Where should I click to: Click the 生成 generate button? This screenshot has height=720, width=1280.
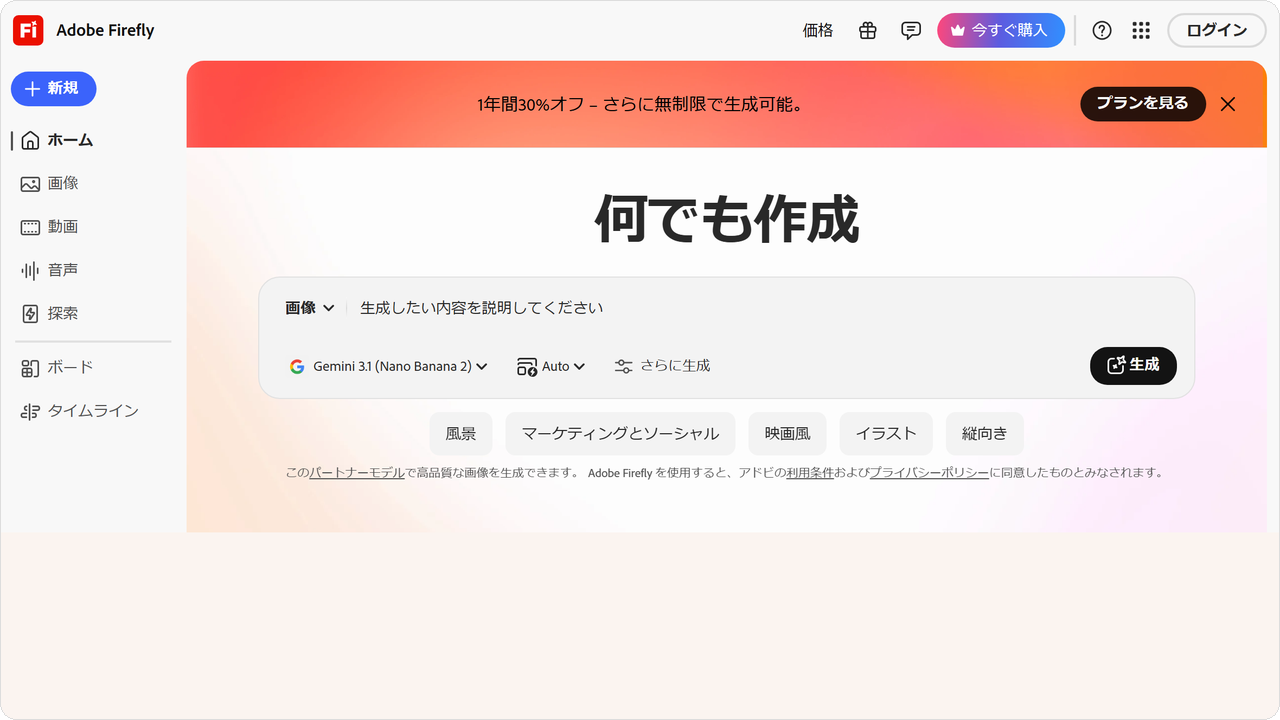click(1133, 366)
